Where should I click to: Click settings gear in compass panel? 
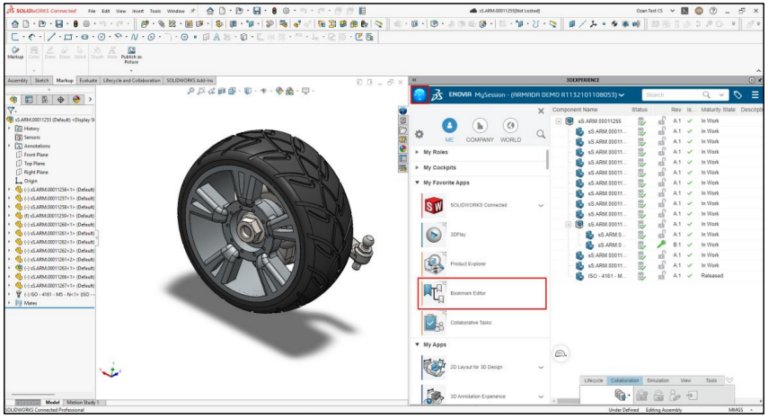[x=419, y=133]
